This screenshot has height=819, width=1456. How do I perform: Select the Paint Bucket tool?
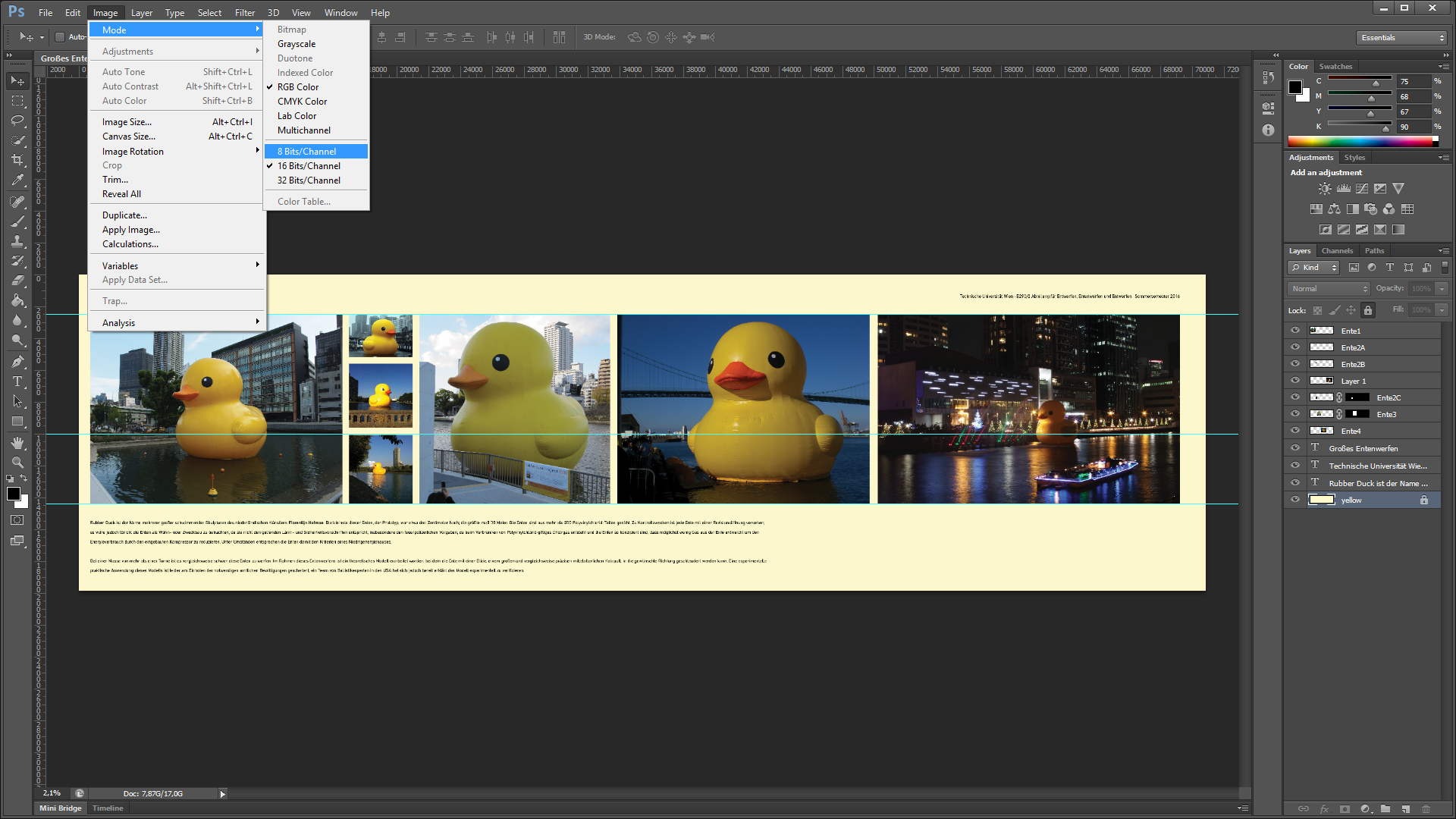(17, 300)
